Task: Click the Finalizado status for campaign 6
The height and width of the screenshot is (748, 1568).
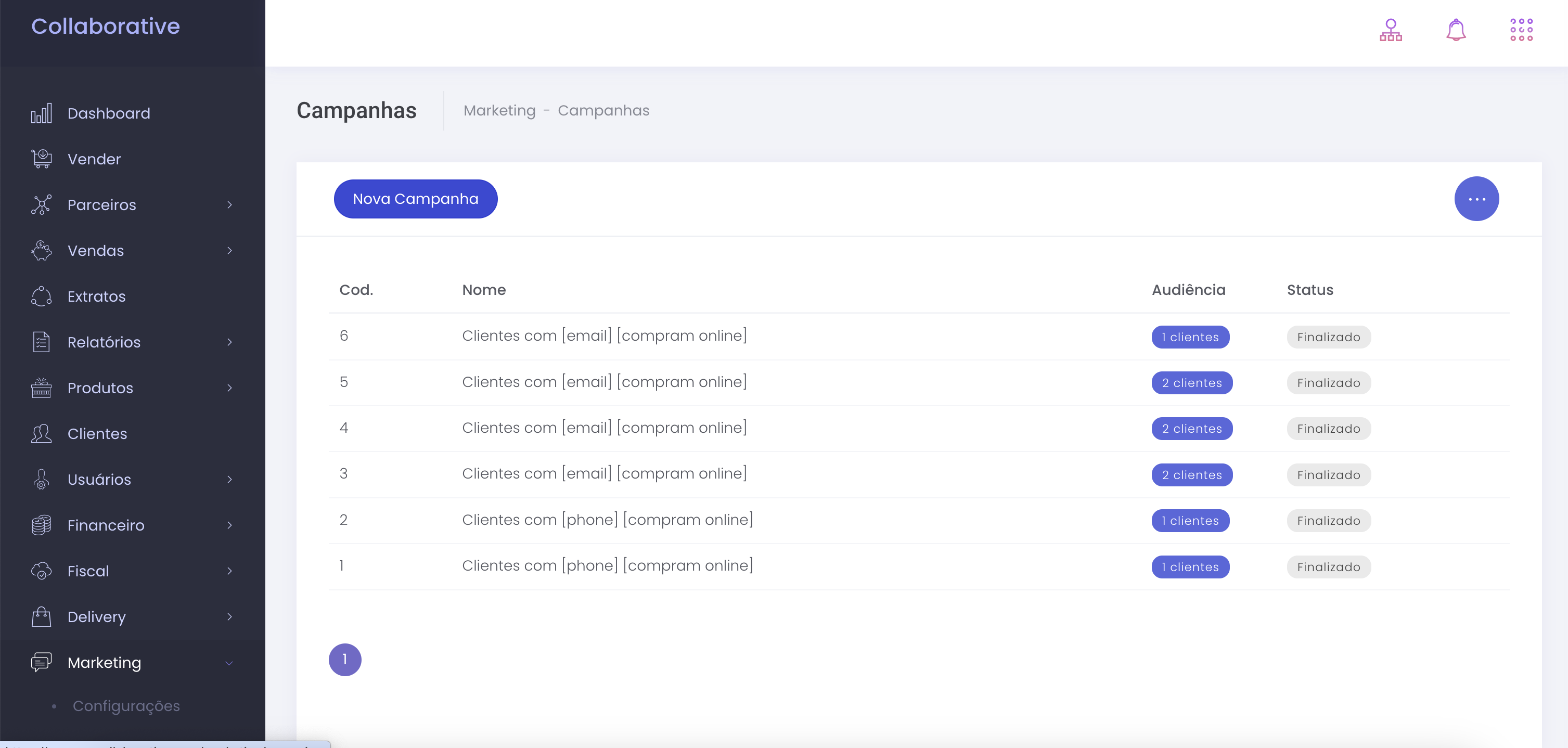Action: [x=1329, y=337]
